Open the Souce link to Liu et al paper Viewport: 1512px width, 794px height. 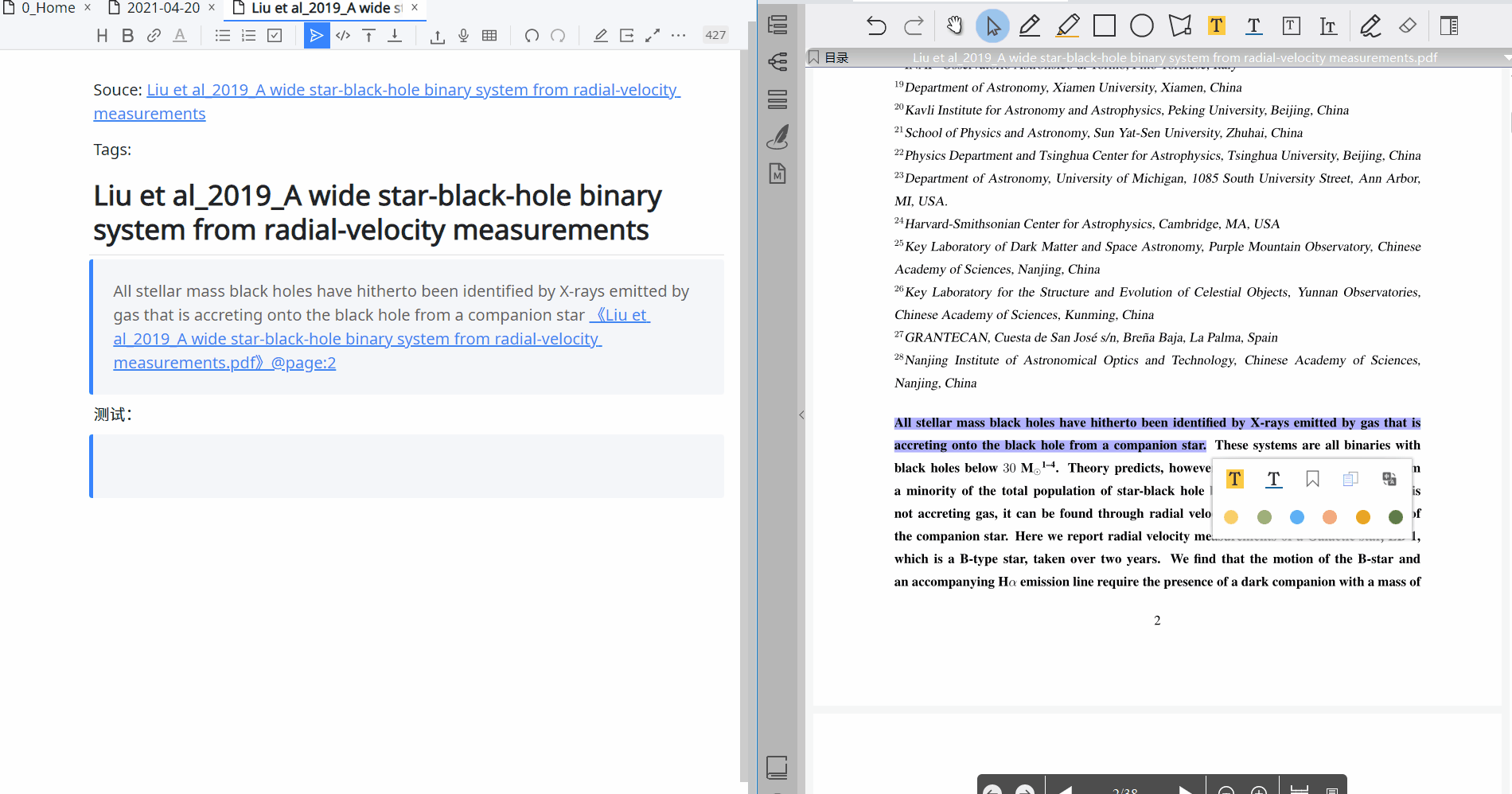pos(412,91)
